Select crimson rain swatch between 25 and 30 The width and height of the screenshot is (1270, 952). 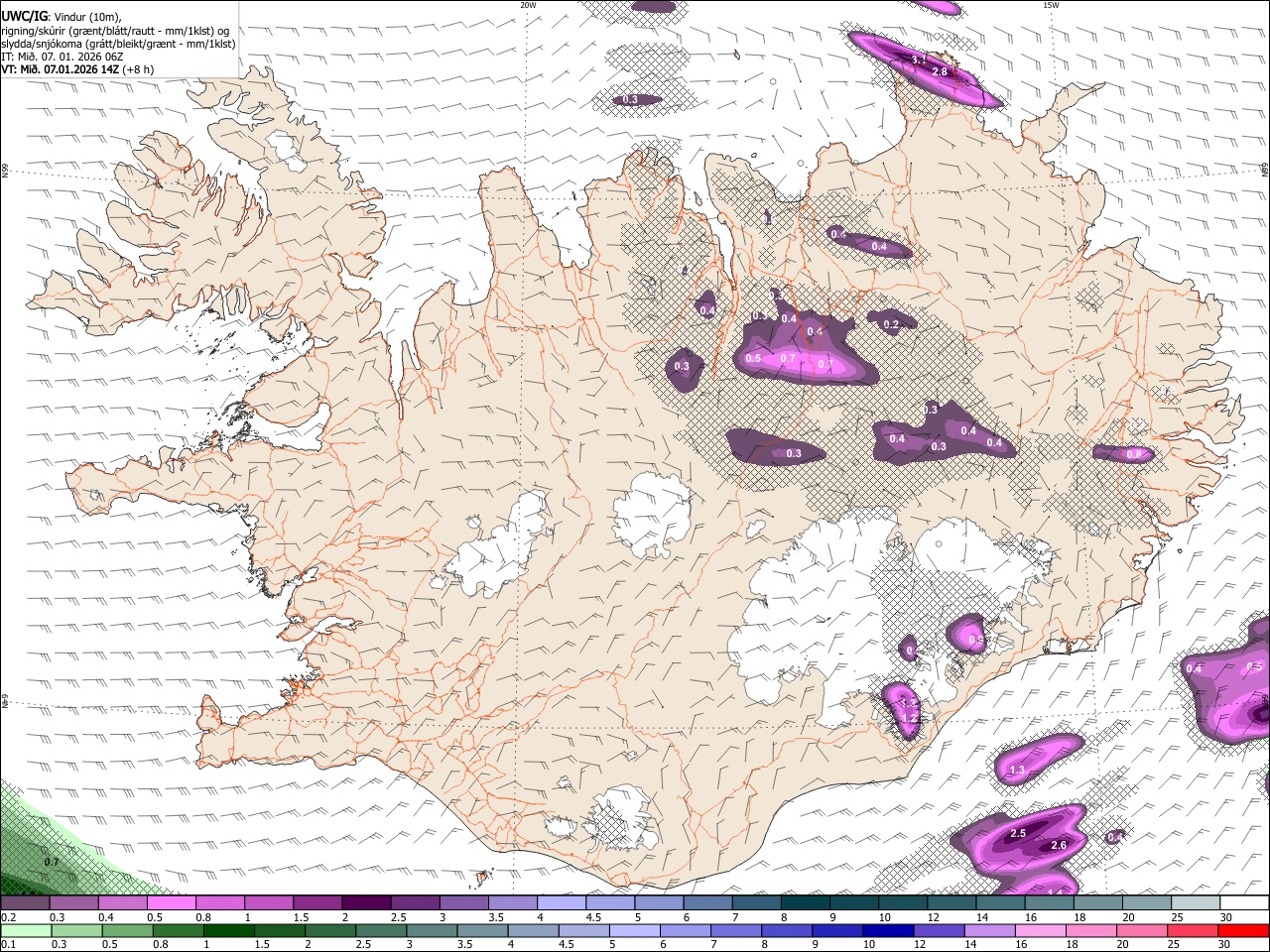pos(1192,931)
